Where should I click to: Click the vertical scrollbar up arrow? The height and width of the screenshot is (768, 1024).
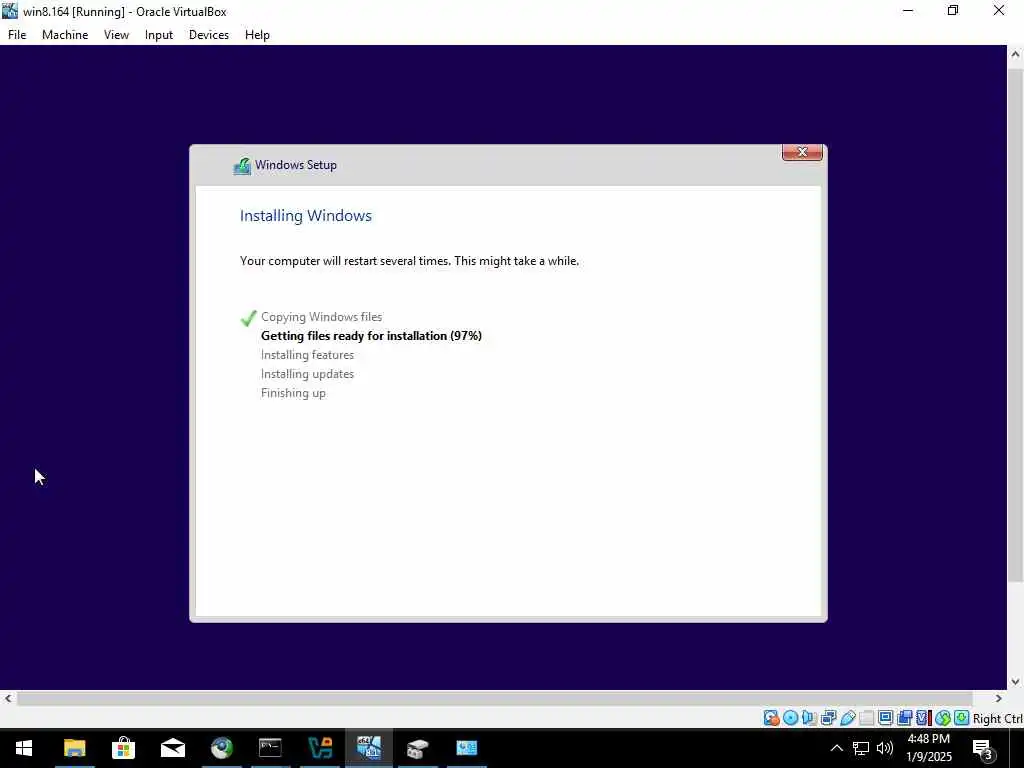click(x=1015, y=55)
